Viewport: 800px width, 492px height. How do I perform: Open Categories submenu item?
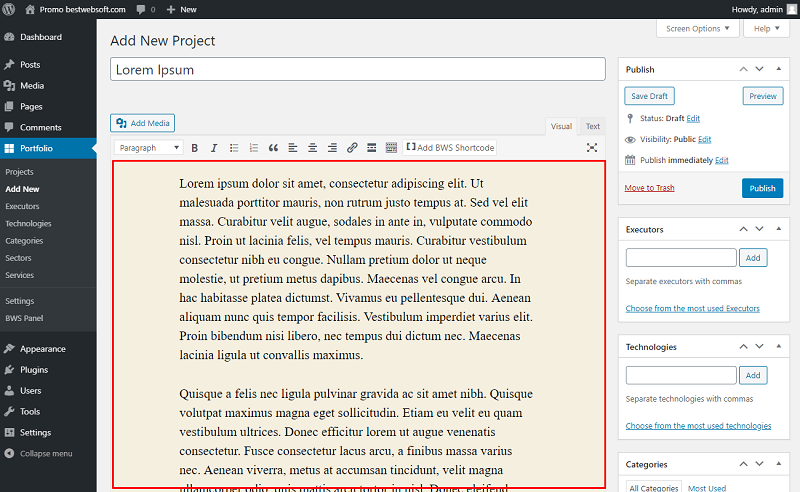point(24,240)
